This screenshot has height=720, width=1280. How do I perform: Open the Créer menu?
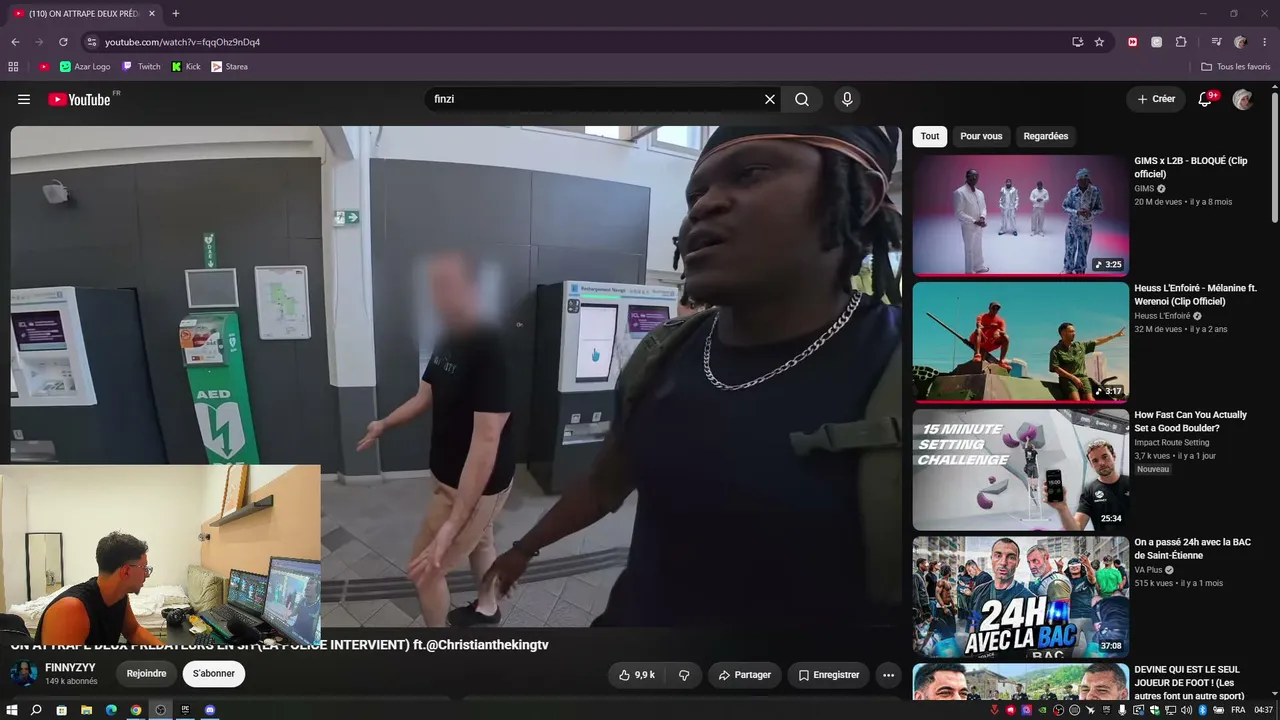(x=1156, y=99)
